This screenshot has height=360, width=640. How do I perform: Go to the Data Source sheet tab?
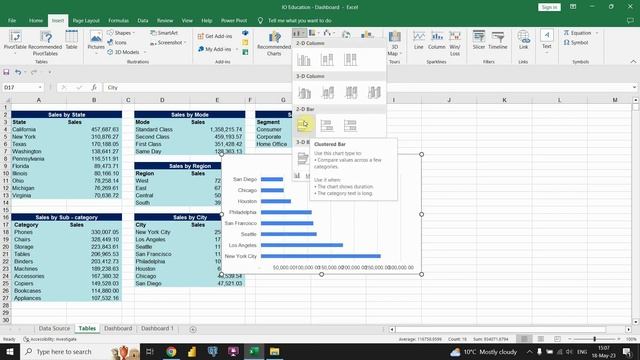[x=54, y=328]
